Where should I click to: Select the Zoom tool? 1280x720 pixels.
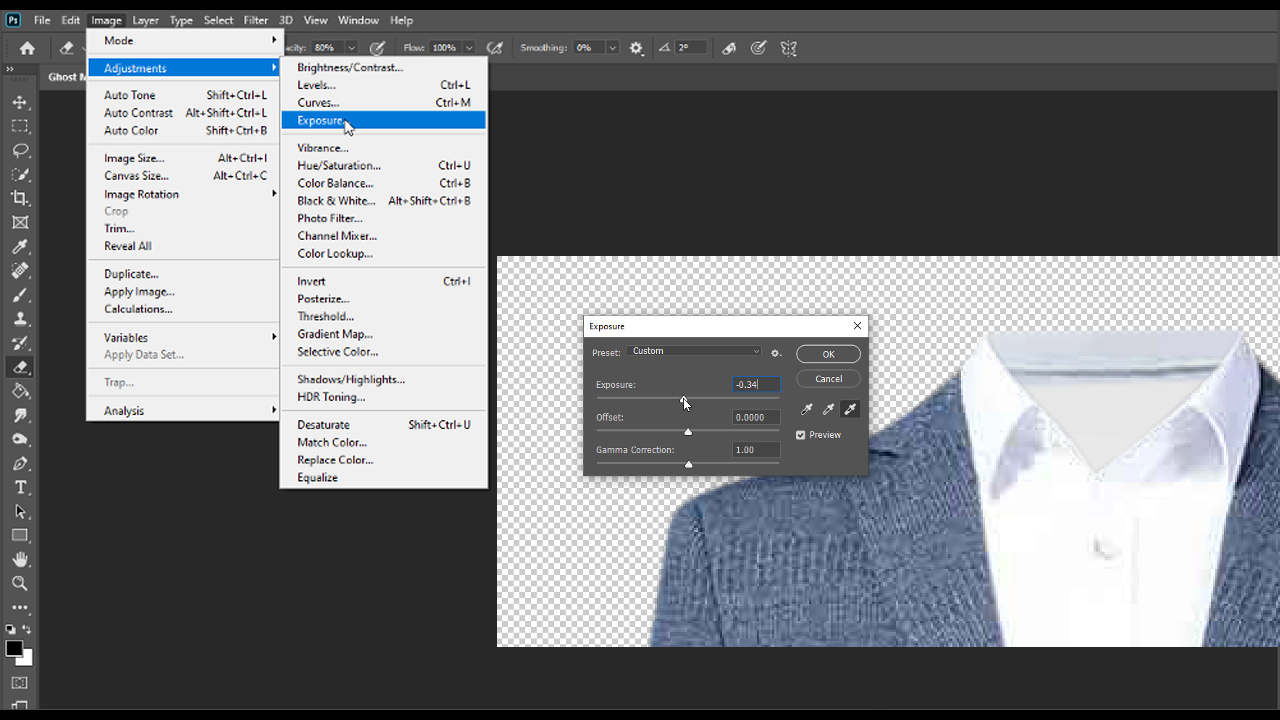tap(20, 583)
